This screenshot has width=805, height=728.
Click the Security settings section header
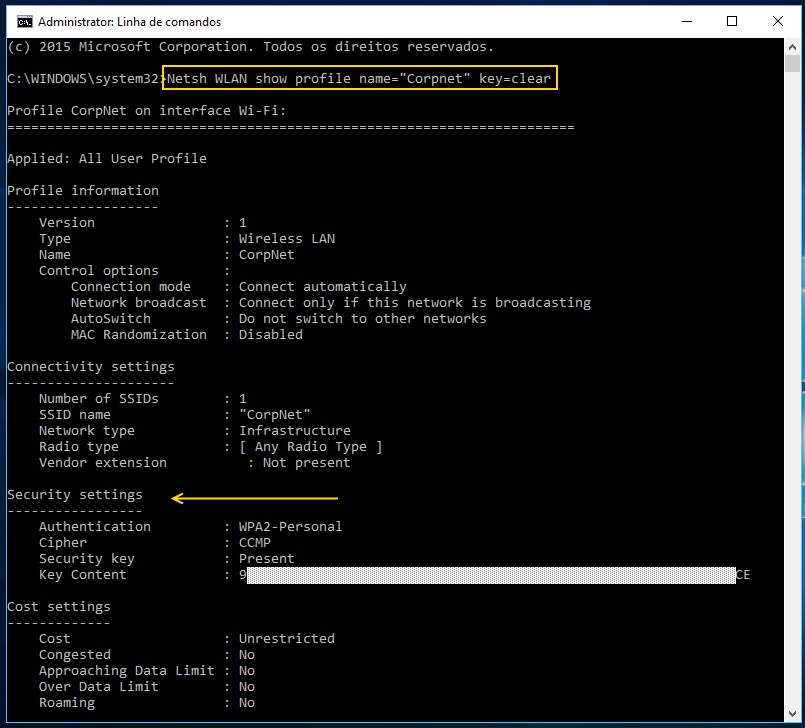pyautogui.click(x=74, y=494)
